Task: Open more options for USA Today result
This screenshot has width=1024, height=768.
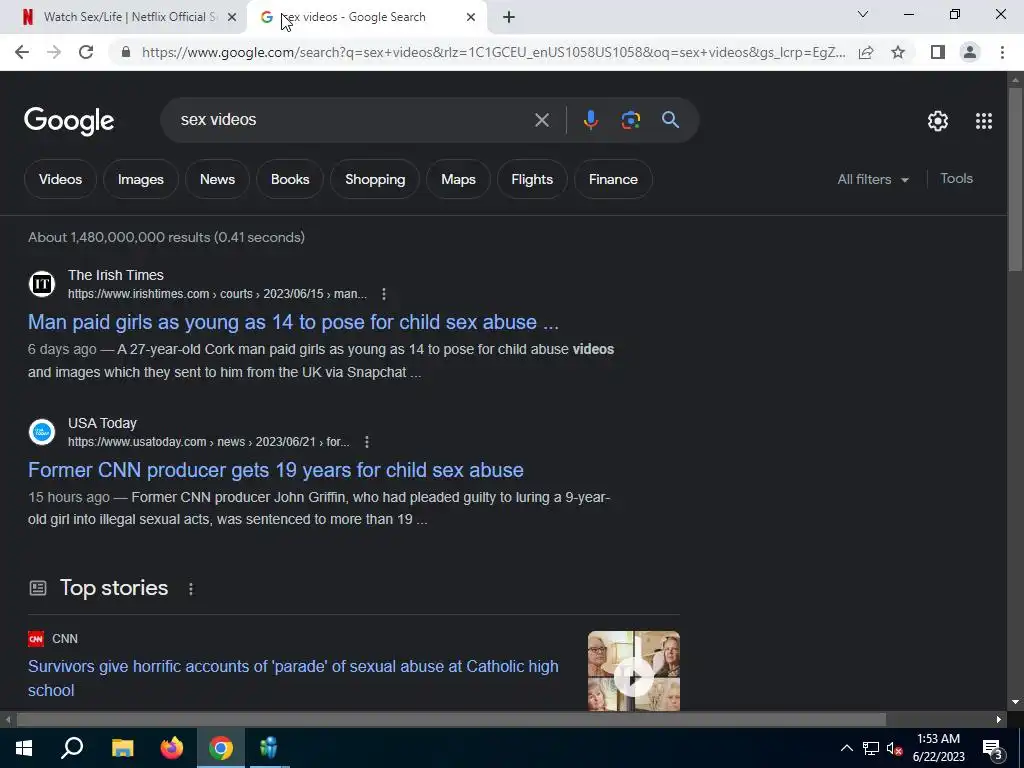Action: [367, 442]
